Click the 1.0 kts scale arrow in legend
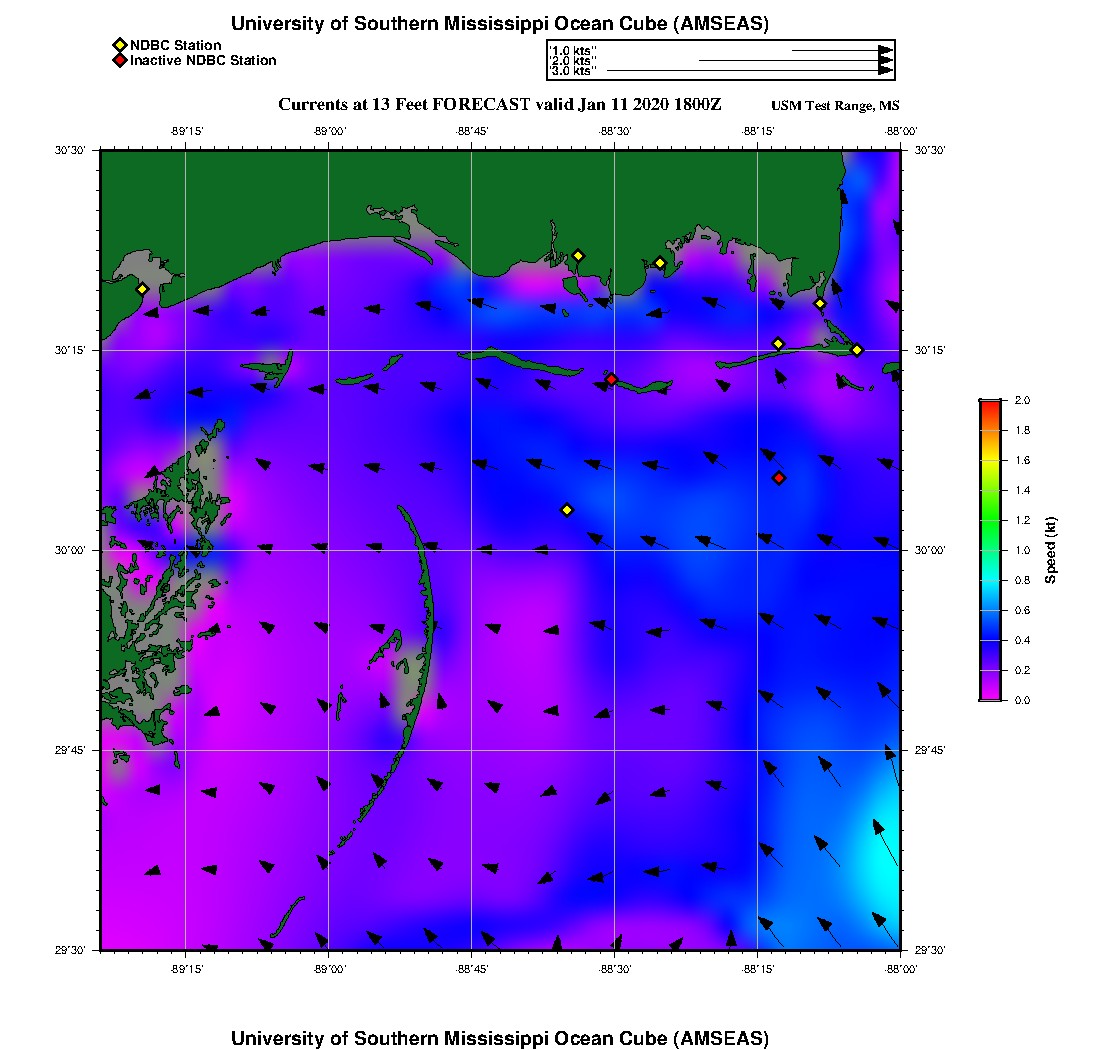Screen dimensions: 1100x1050 840,50
